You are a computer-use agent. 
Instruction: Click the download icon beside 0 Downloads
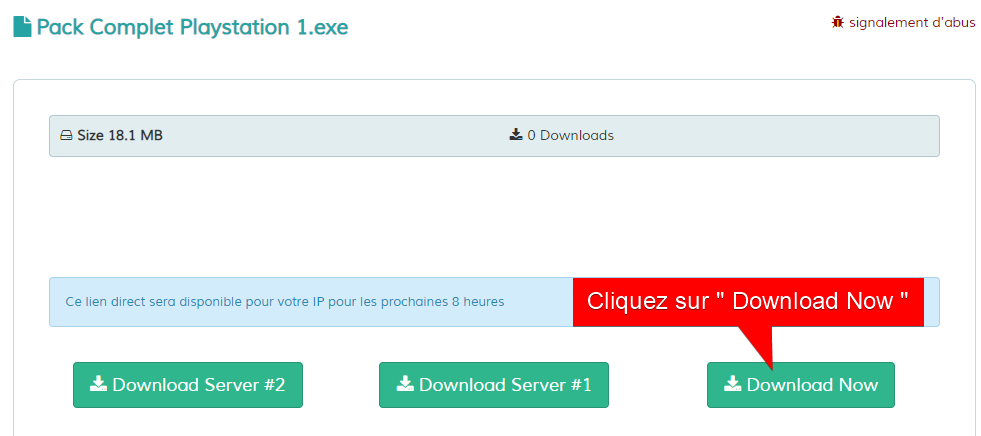click(516, 135)
